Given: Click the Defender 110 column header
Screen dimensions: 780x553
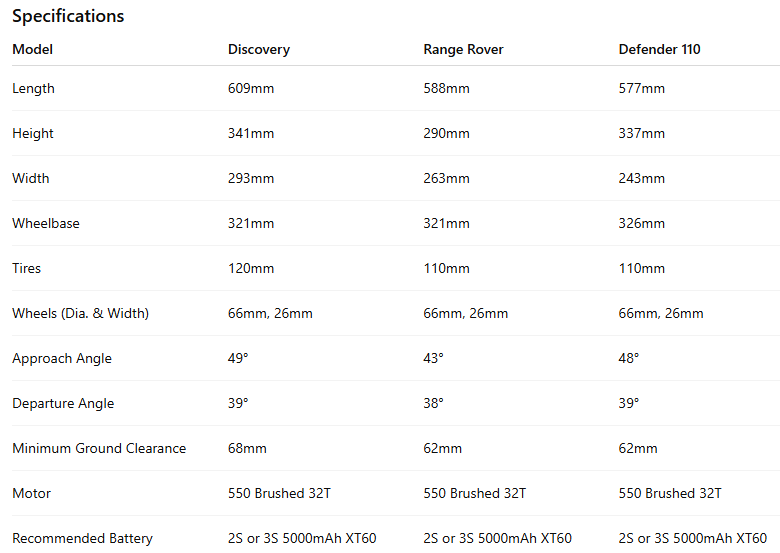Looking at the screenshot, I should 660,49.
